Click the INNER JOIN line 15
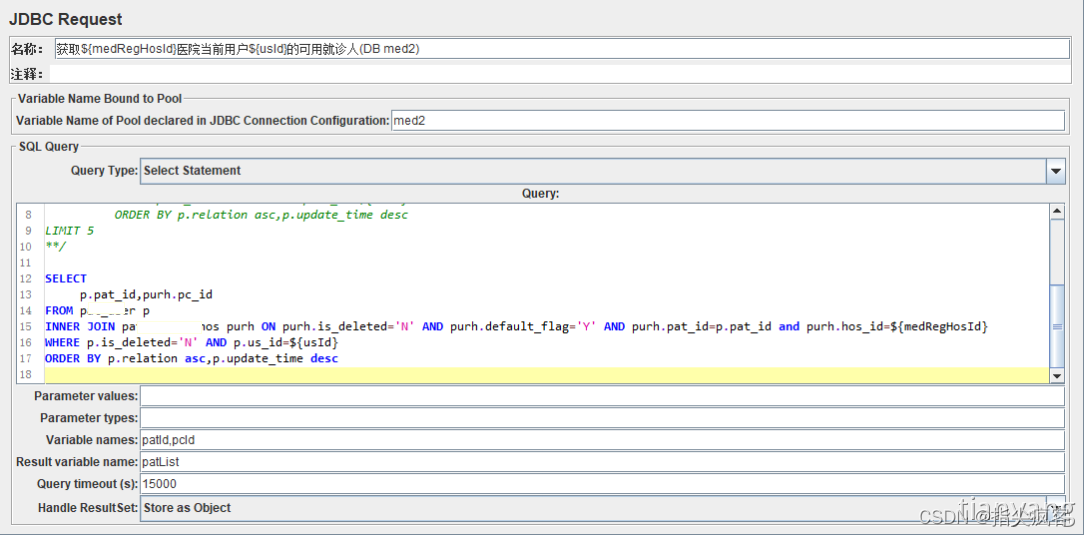 pyautogui.click(x=516, y=326)
